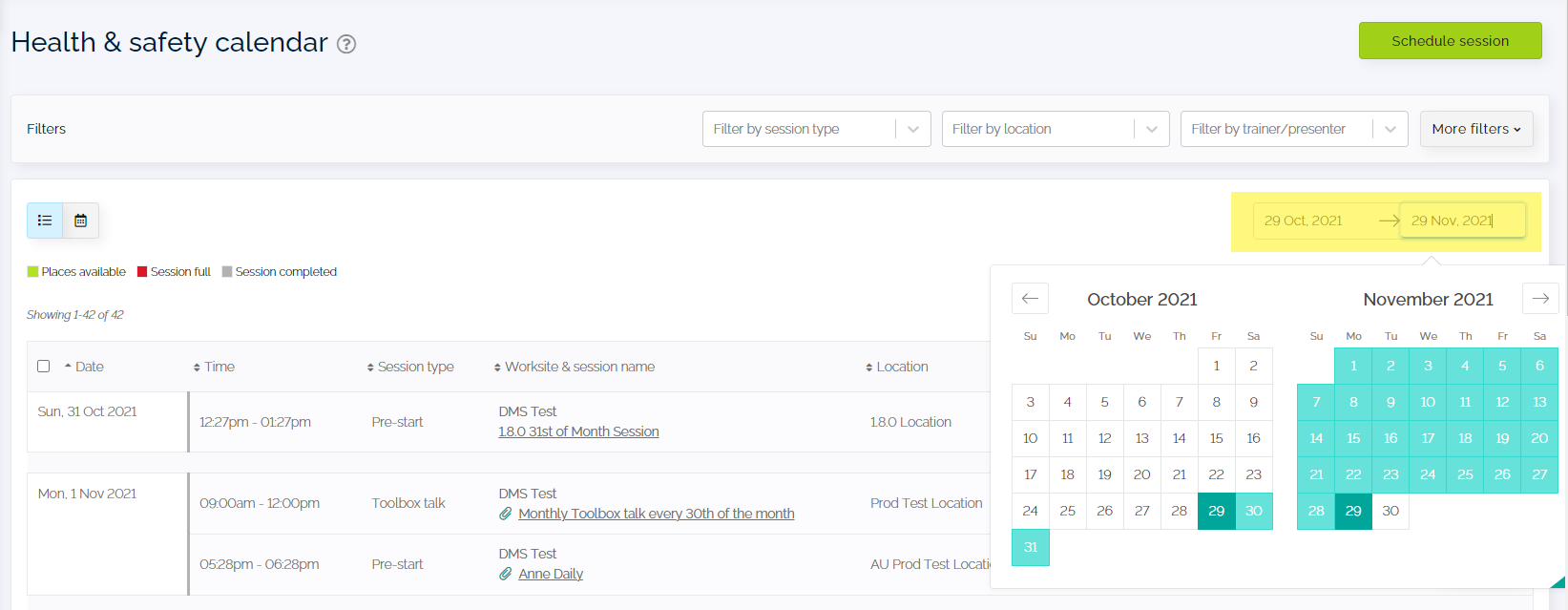Open Monthly Toolbox talk every 30th link

point(657,514)
